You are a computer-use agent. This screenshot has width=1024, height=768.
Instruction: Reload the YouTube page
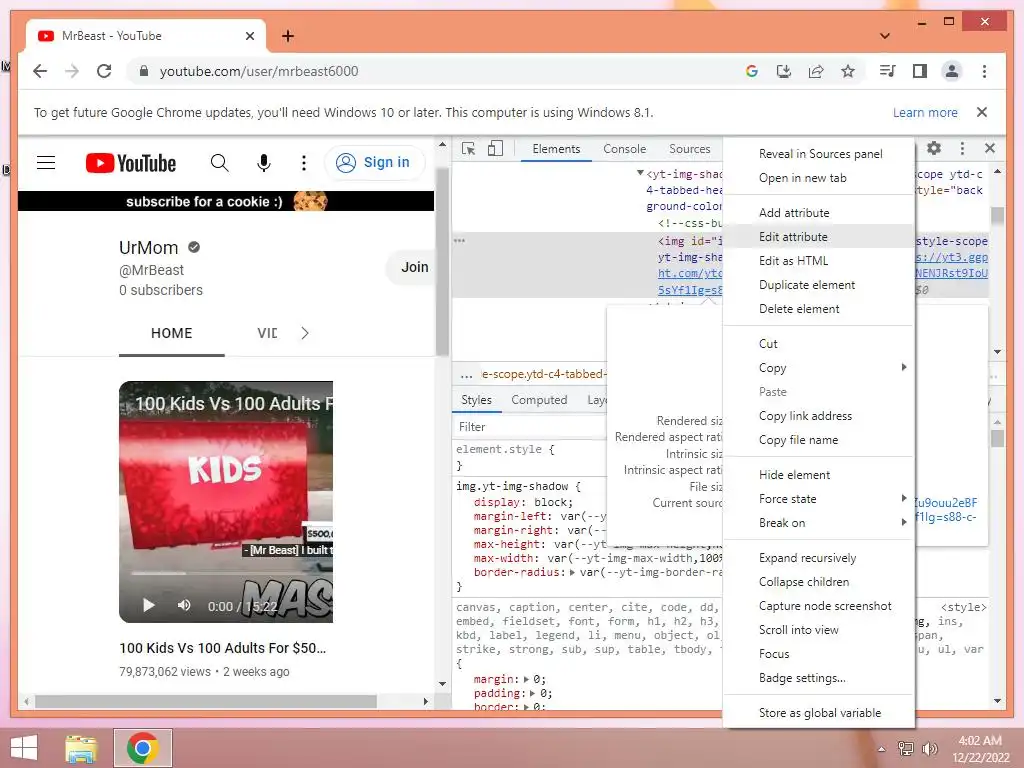coord(104,71)
